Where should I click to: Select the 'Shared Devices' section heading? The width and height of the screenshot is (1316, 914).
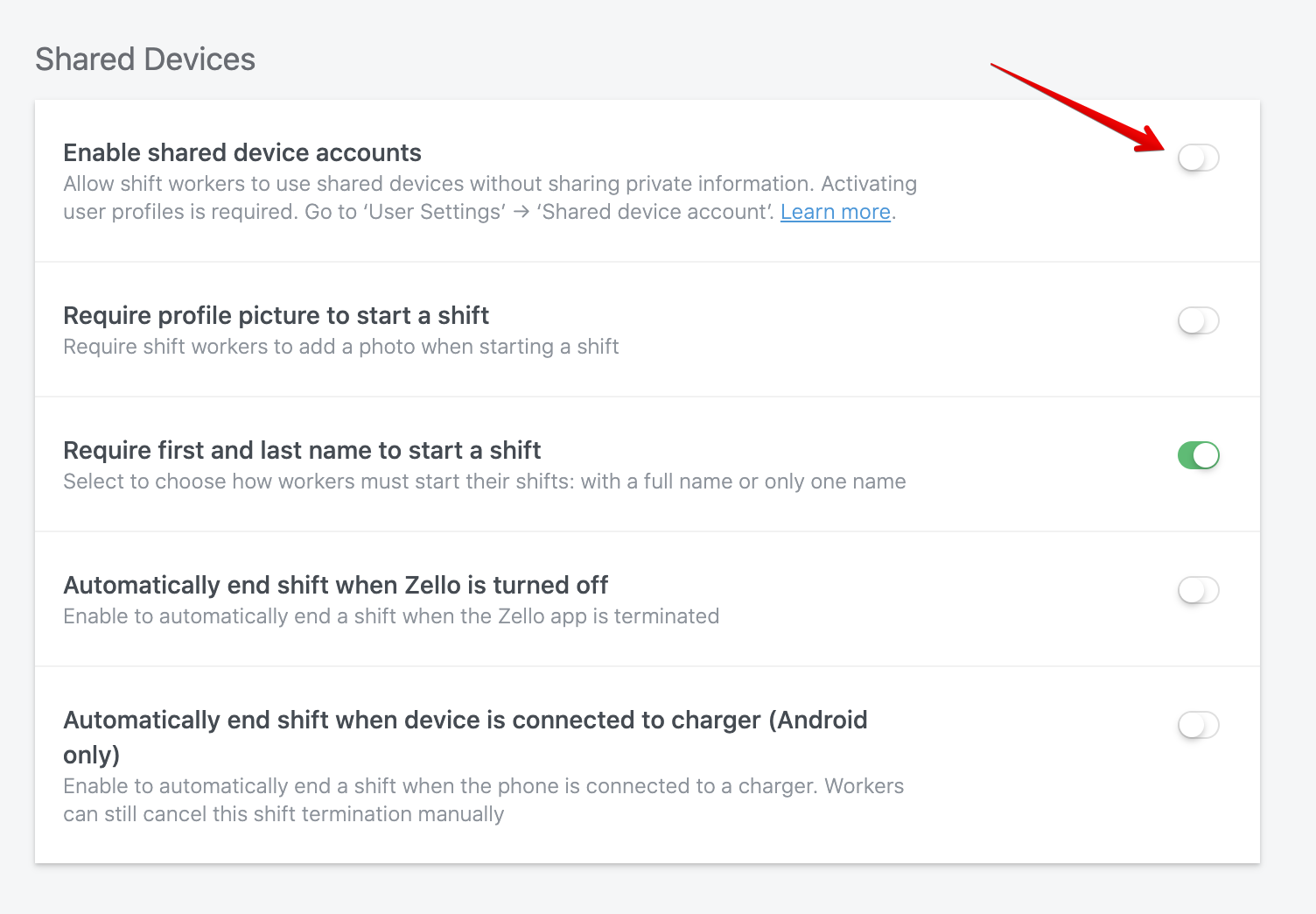tap(145, 59)
